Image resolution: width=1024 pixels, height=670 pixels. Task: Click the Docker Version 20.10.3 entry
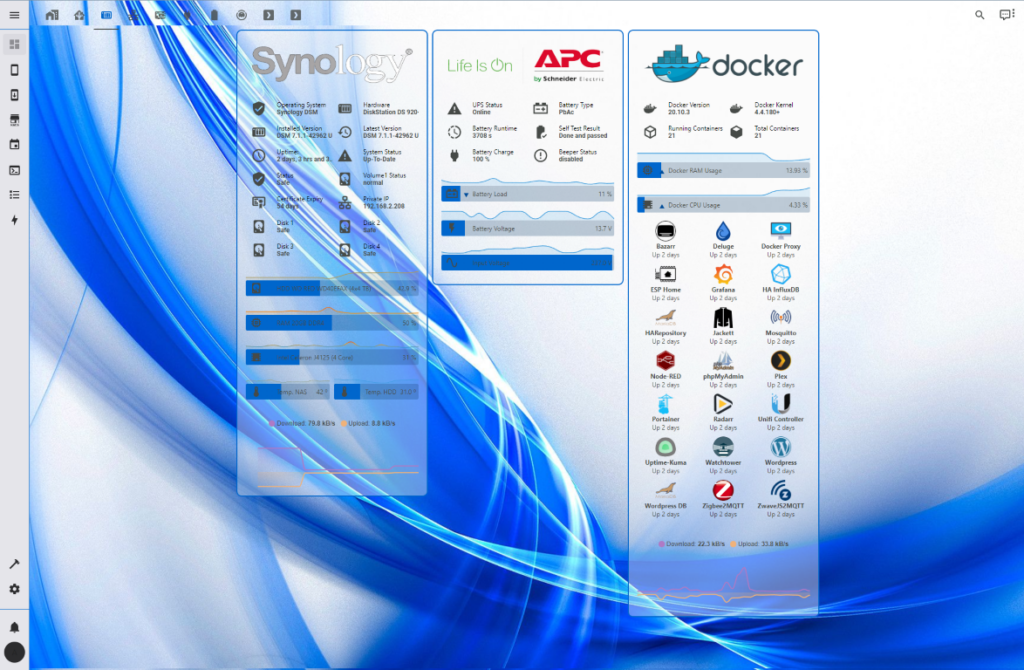[680, 108]
